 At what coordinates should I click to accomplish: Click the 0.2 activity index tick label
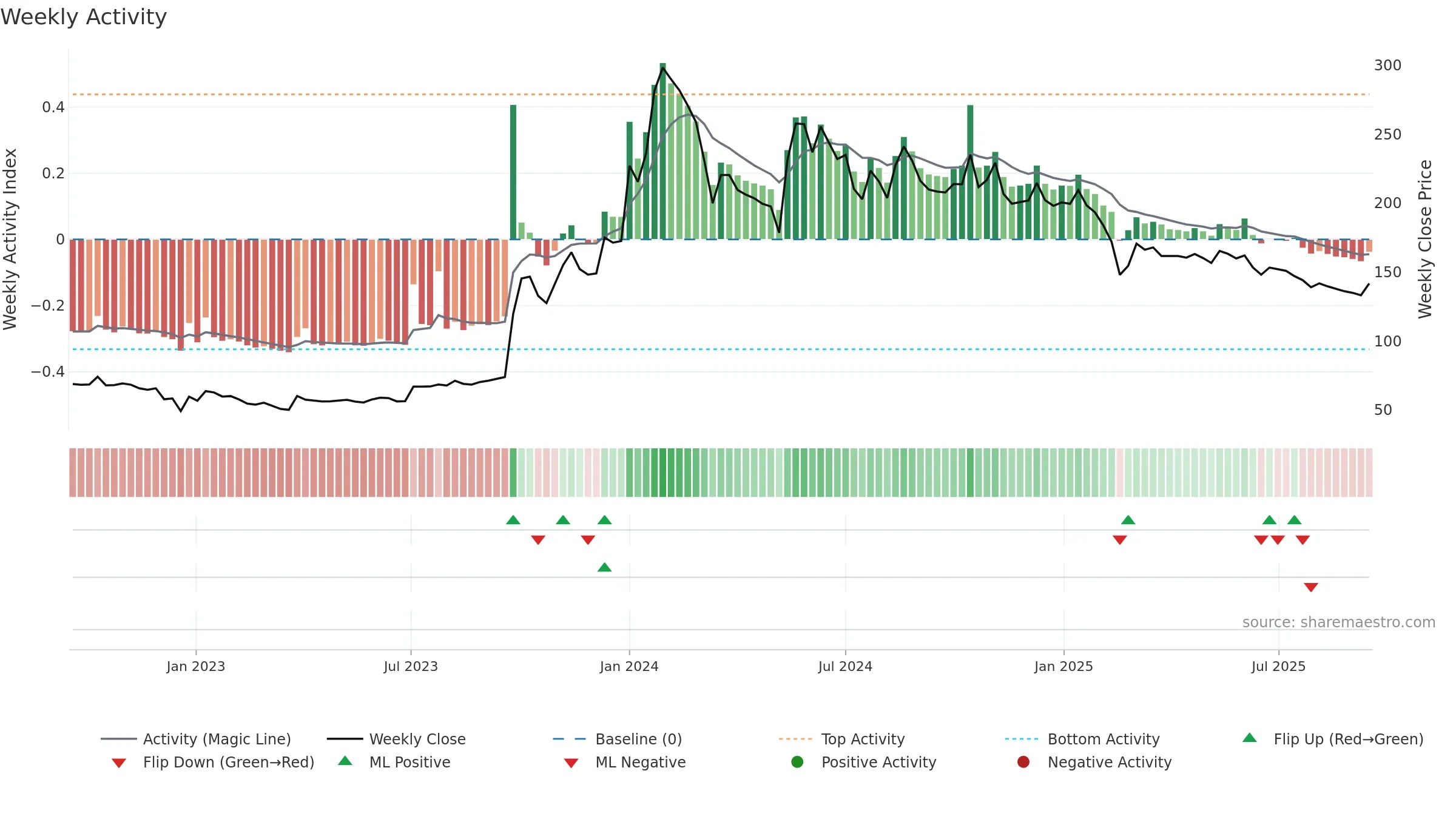click(53, 173)
